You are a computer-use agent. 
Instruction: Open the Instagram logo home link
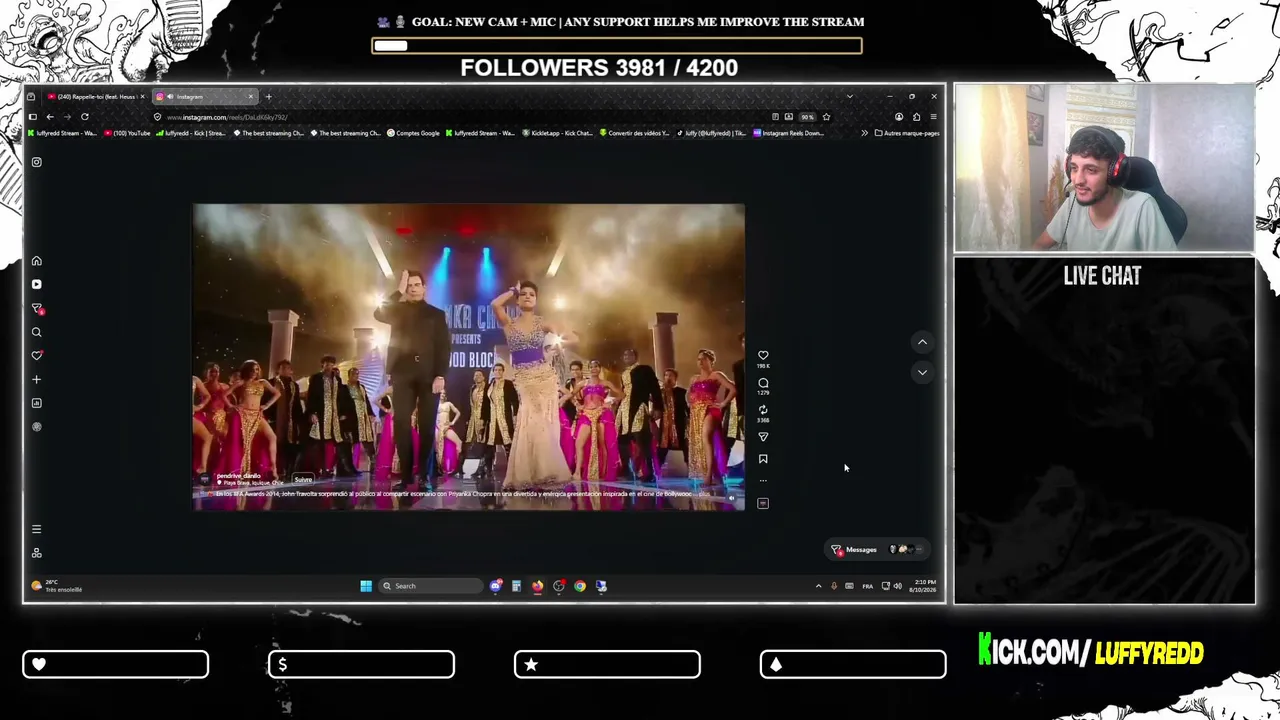36,162
